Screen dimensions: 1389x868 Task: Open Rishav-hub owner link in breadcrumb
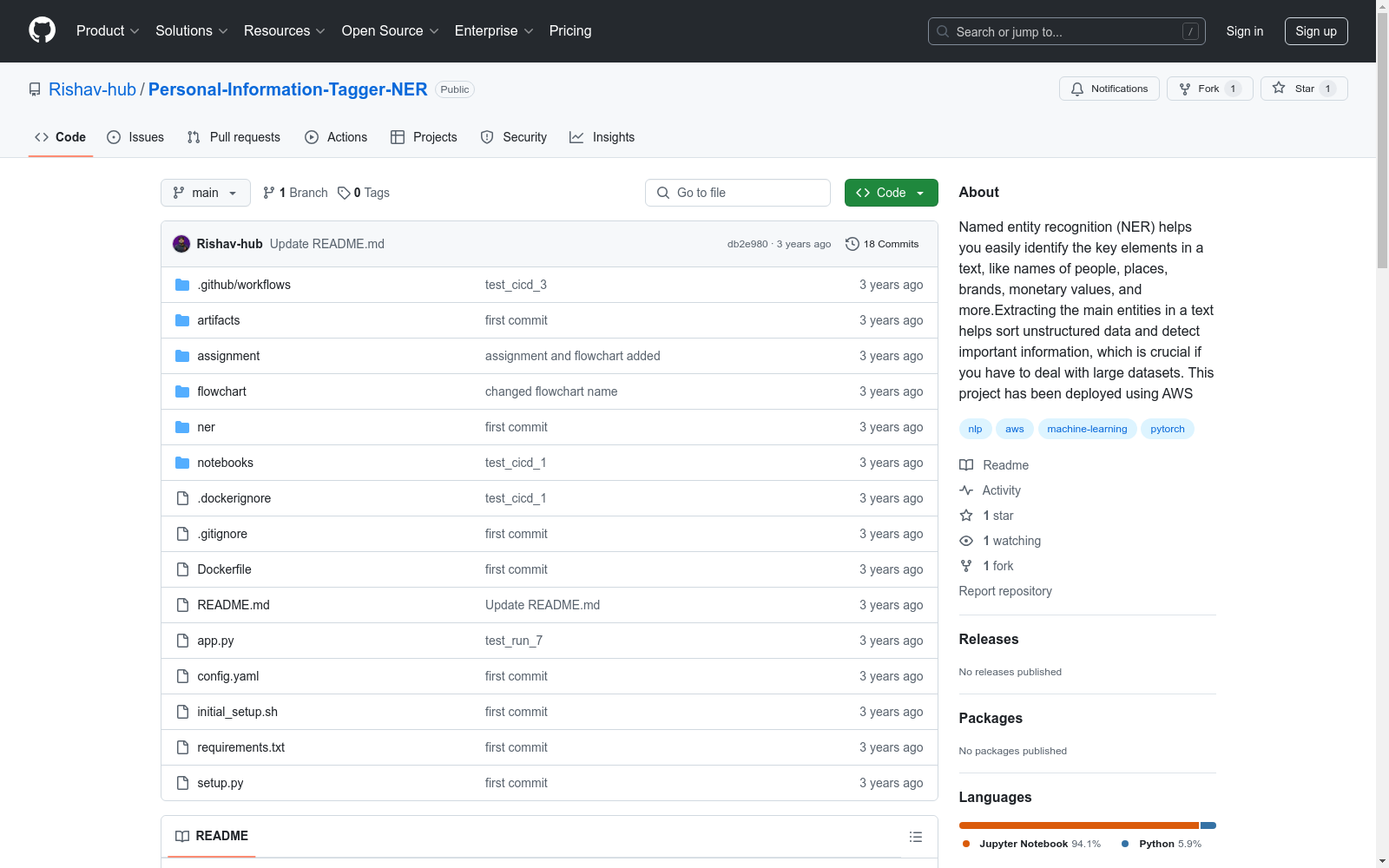point(92,89)
